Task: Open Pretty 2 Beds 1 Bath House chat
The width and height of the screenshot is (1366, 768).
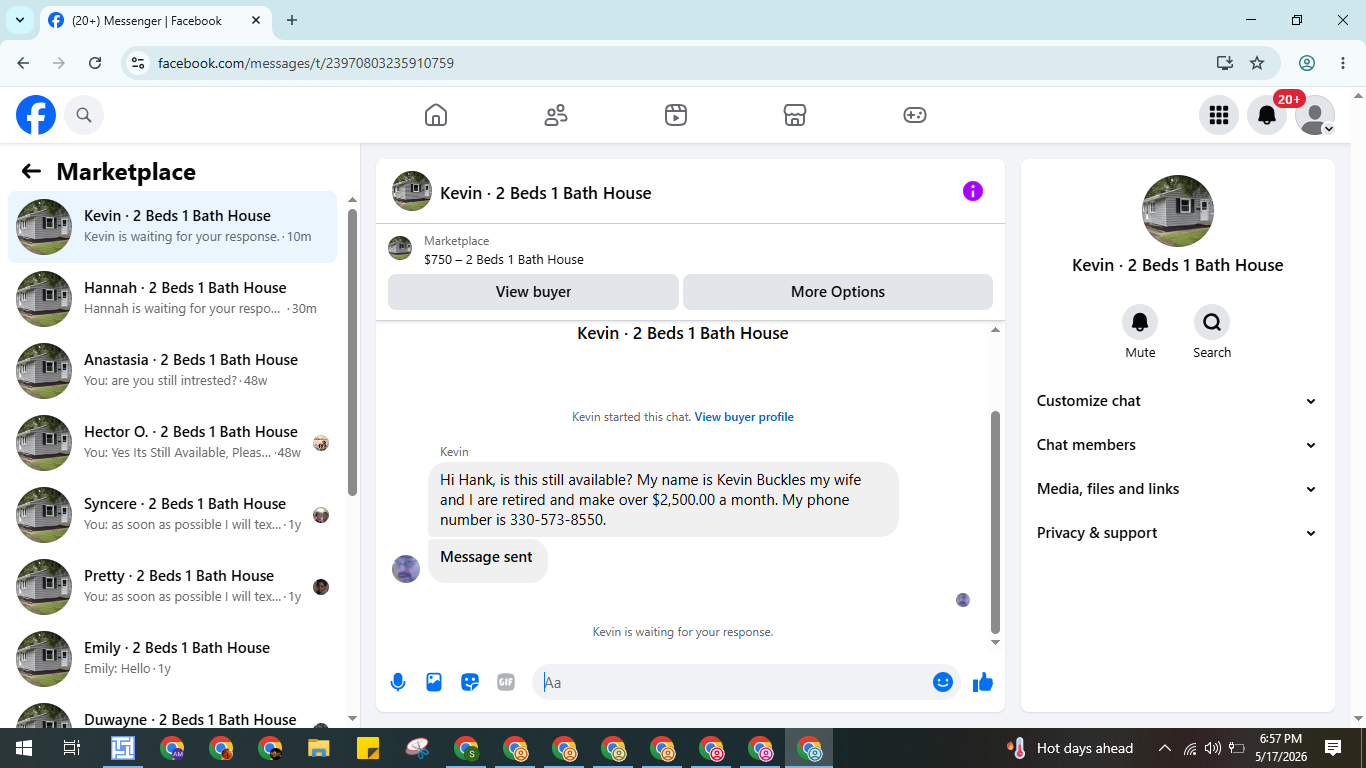Action: 173,587
